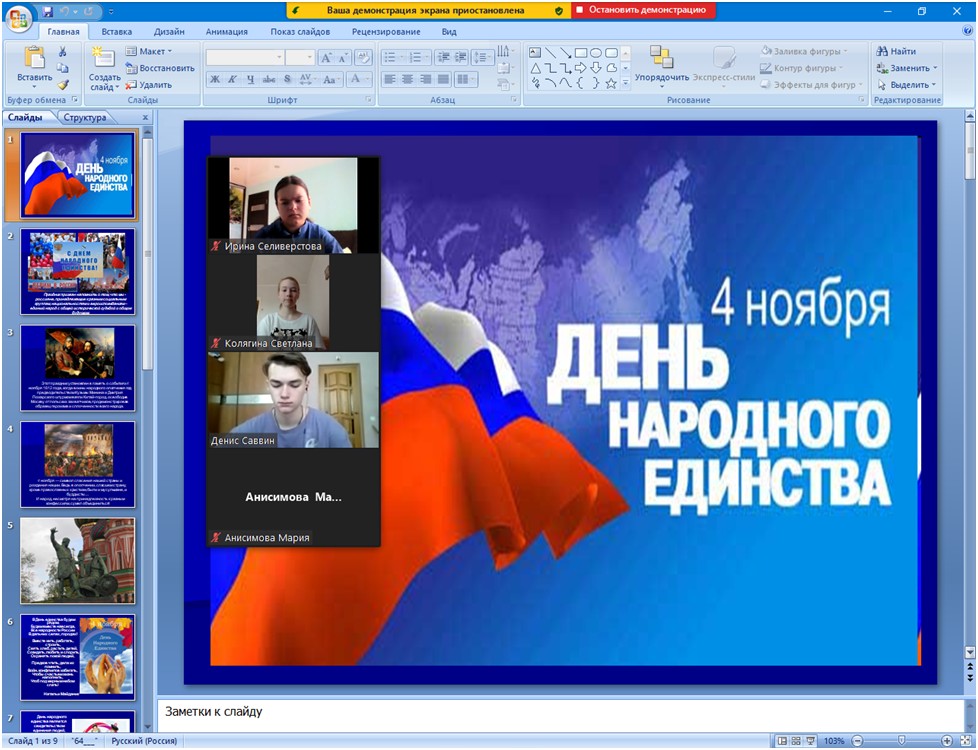Click the Clear formatting icon
The width and height of the screenshot is (978, 750).
pos(364,58)
